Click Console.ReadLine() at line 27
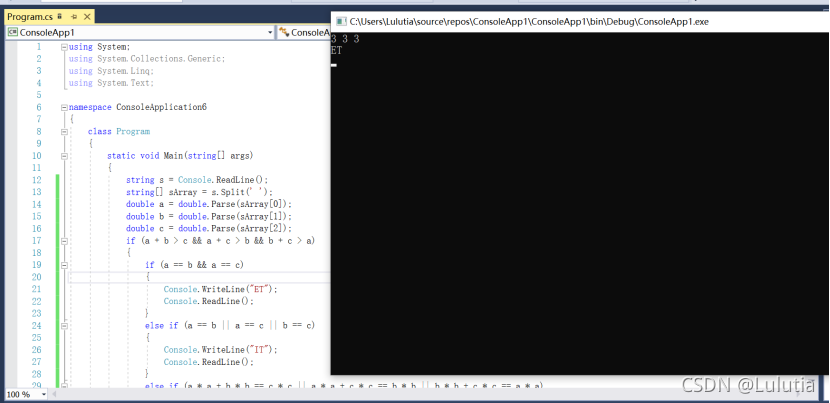Viewport: 830px width, 403px height. click(x=209, y=362)
